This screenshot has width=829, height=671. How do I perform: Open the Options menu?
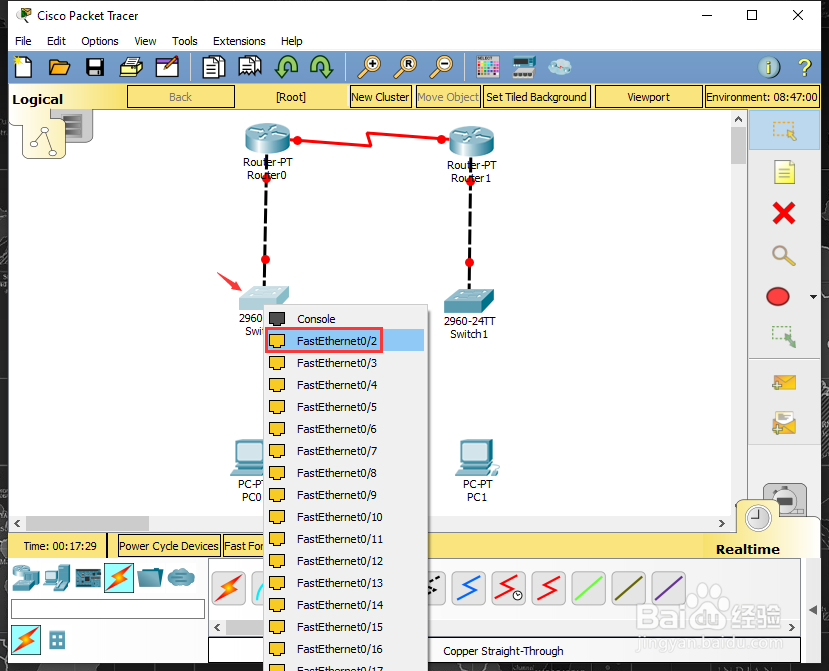99,41
